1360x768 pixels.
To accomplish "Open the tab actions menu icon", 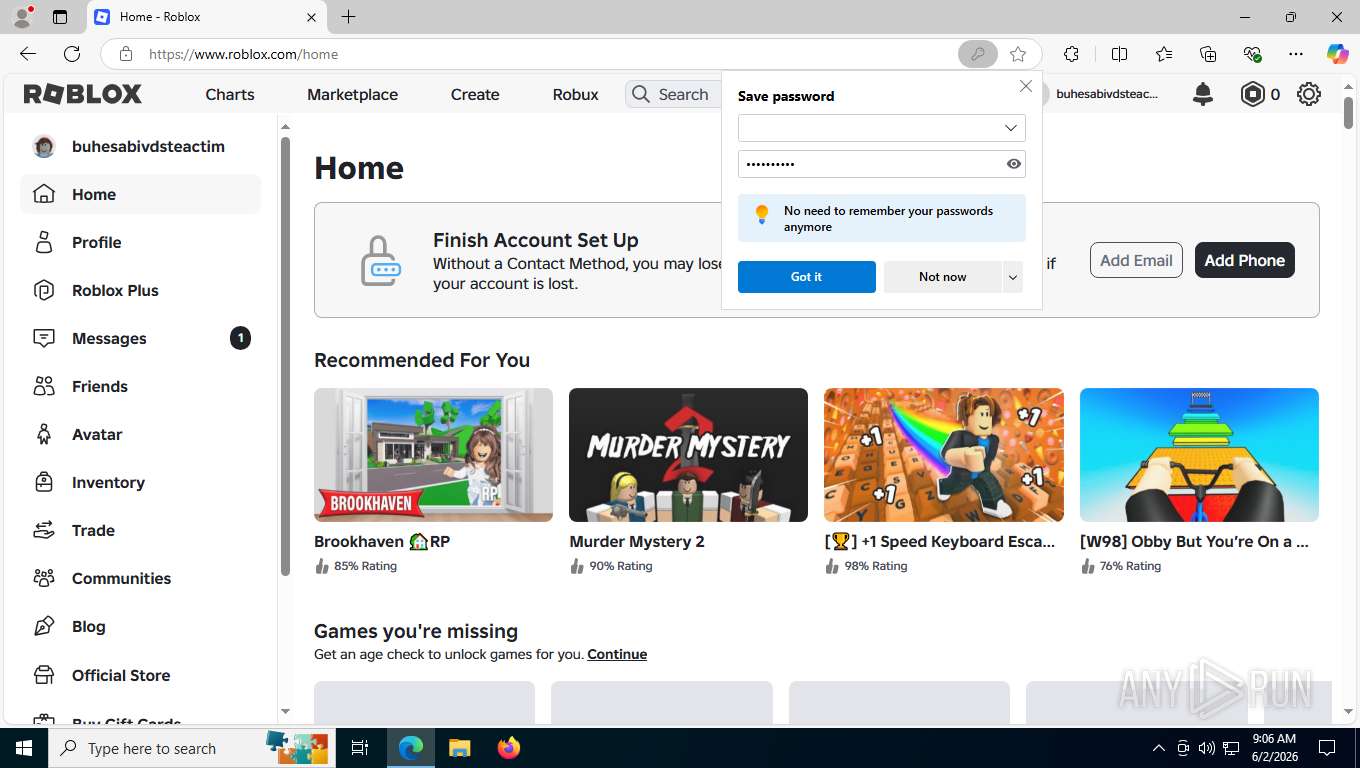I will click(60, 17).
